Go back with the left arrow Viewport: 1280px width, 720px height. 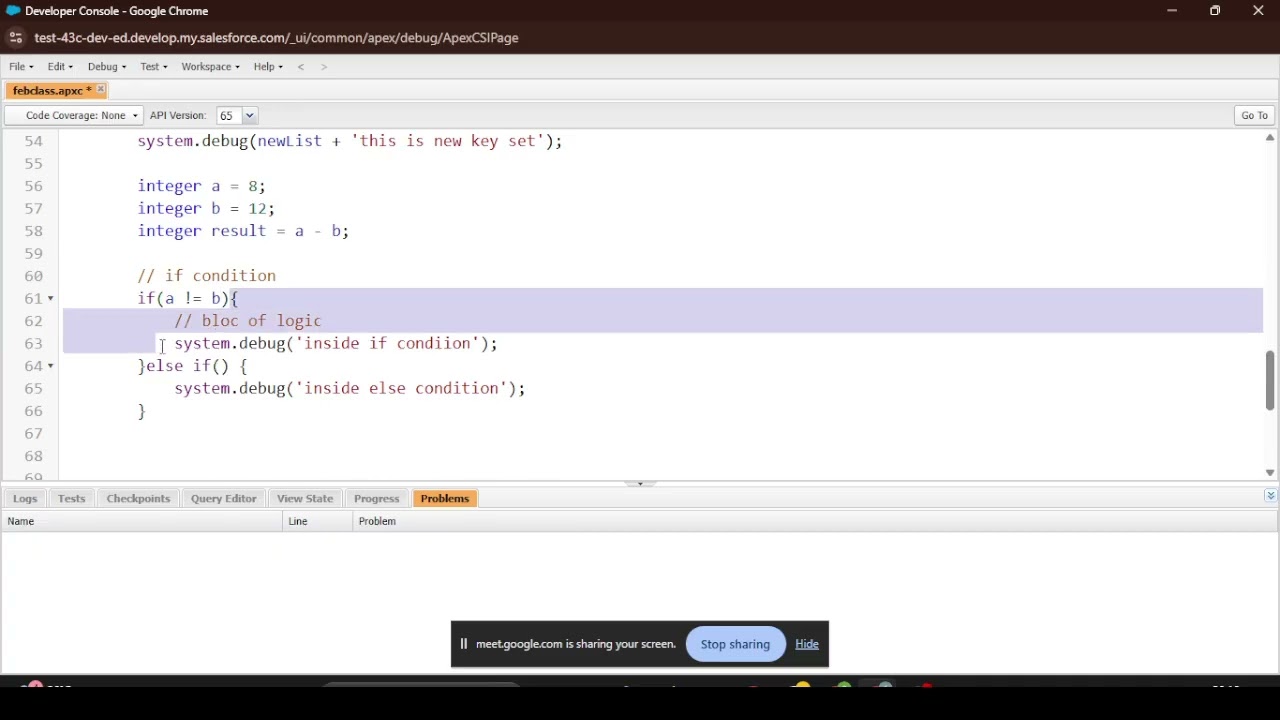click(x=301, y=67)
